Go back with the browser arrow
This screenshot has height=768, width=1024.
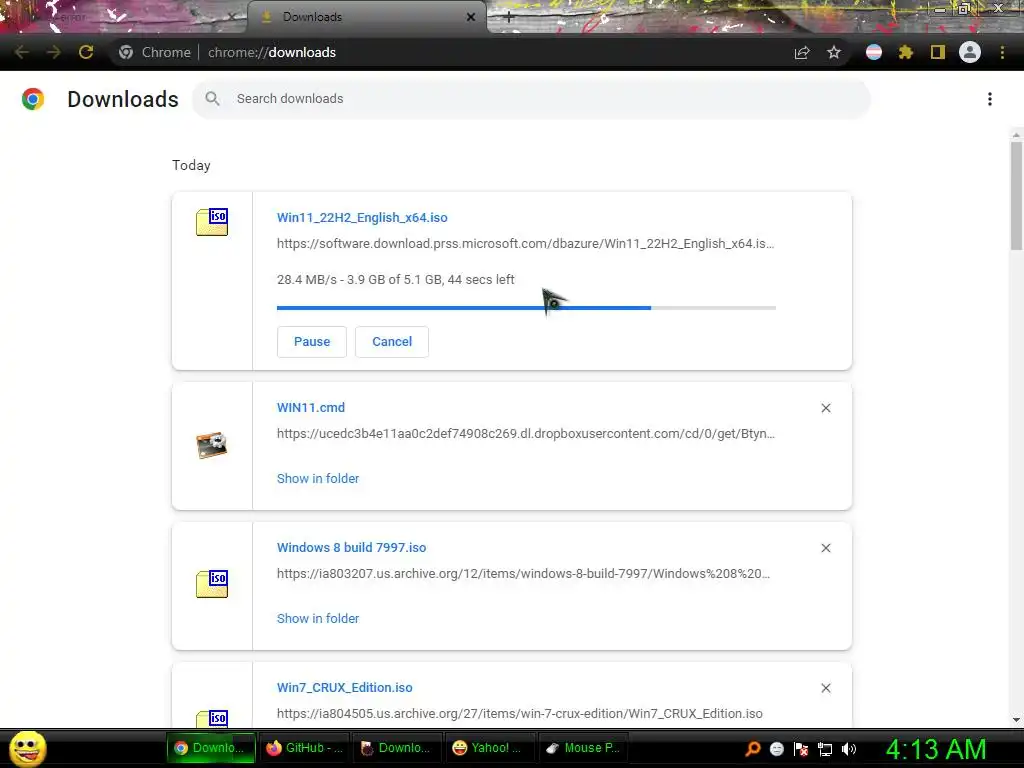tap(22, 52)
